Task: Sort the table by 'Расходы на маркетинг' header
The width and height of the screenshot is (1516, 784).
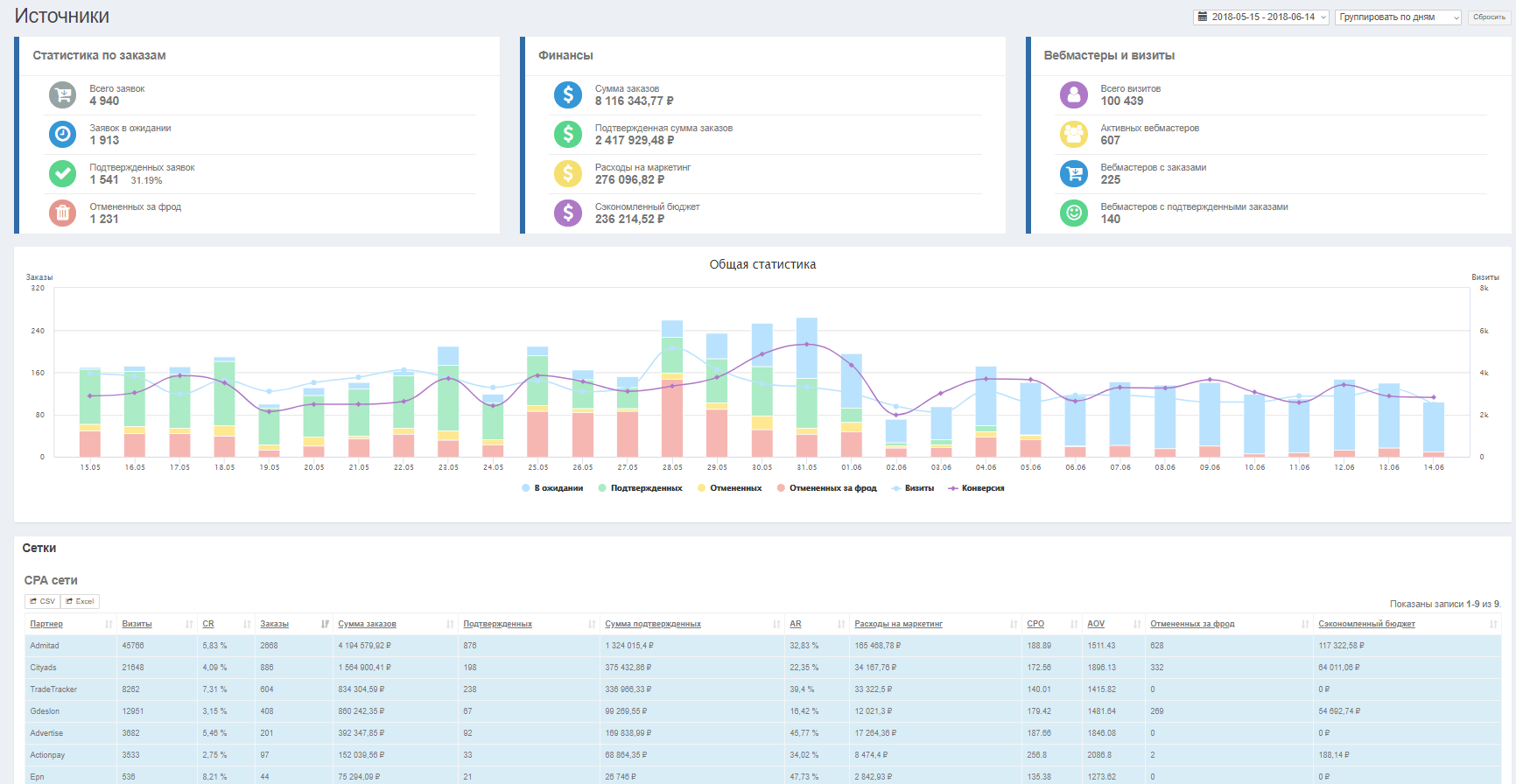Action: click(x=898, y=624)
